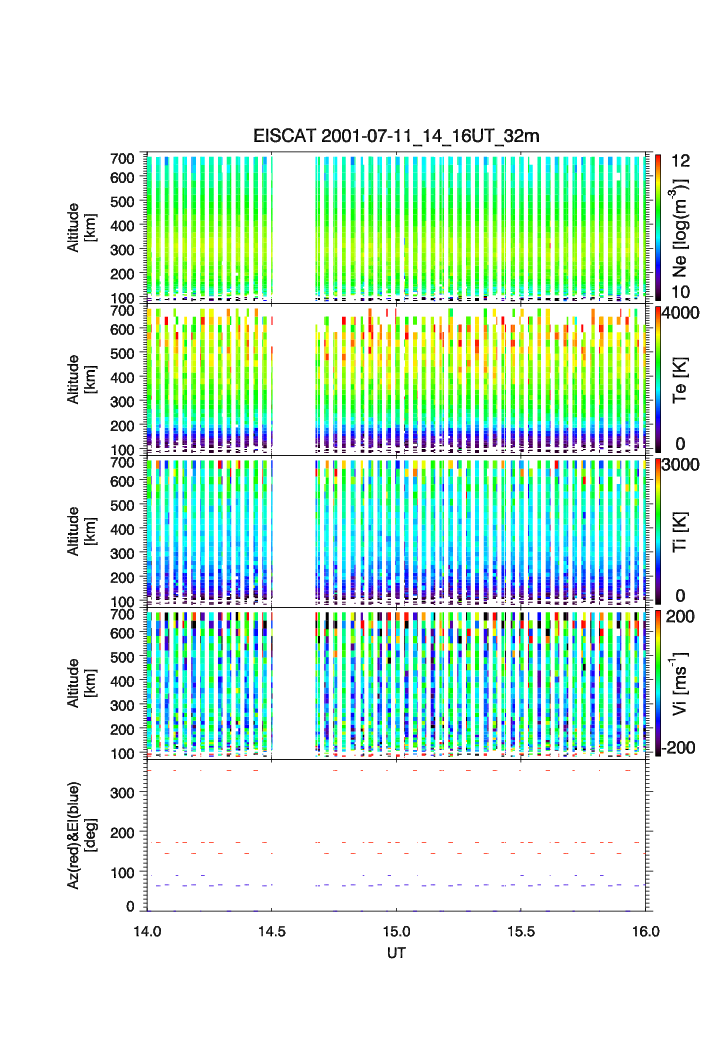Click the 15.0 tick label on UT axis
Screen dimensions: 708x1063
pyautogui.click(x=397, y=930)
